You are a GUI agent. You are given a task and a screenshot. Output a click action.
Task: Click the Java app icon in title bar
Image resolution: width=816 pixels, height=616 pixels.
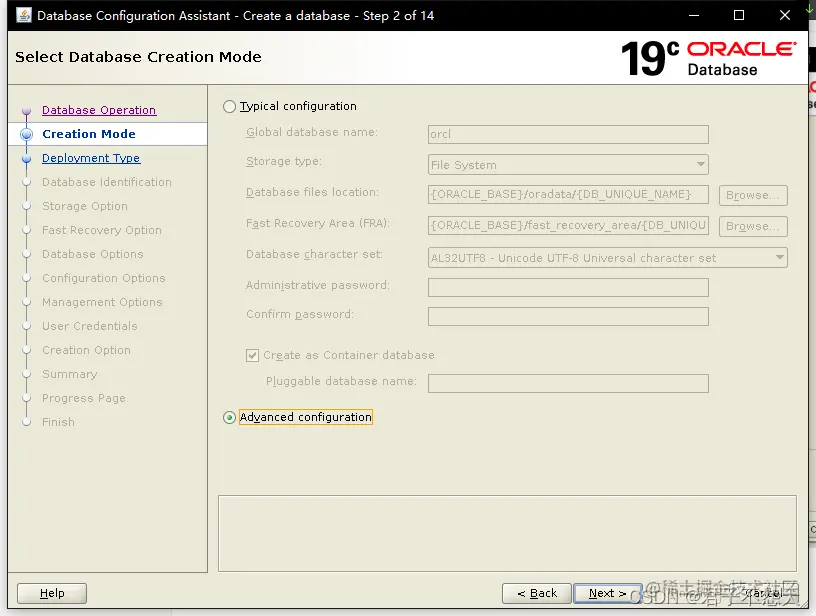24,15
